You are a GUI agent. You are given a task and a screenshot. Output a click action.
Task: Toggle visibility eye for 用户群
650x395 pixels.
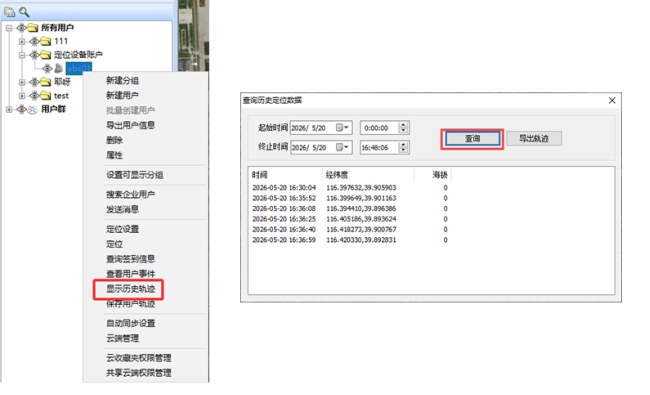pos(22,109)
